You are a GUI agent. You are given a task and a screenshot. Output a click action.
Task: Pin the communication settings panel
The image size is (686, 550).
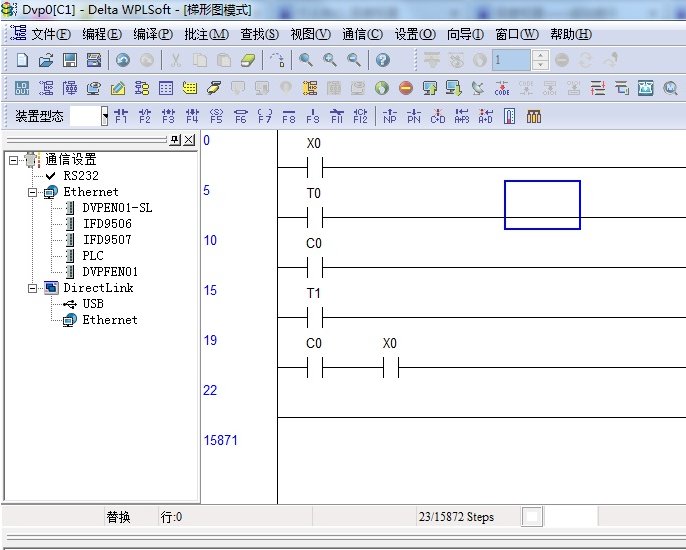point(175,140)
